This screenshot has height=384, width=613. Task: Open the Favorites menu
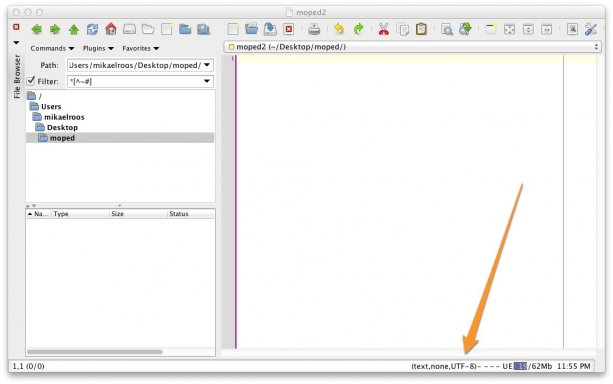[141, 48]
